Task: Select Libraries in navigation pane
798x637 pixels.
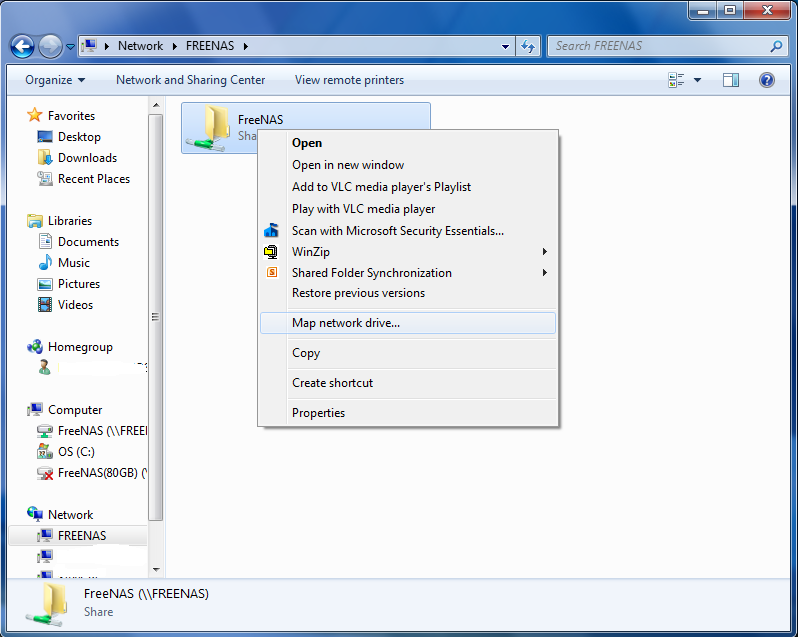Action: click(x=70, y=221)
